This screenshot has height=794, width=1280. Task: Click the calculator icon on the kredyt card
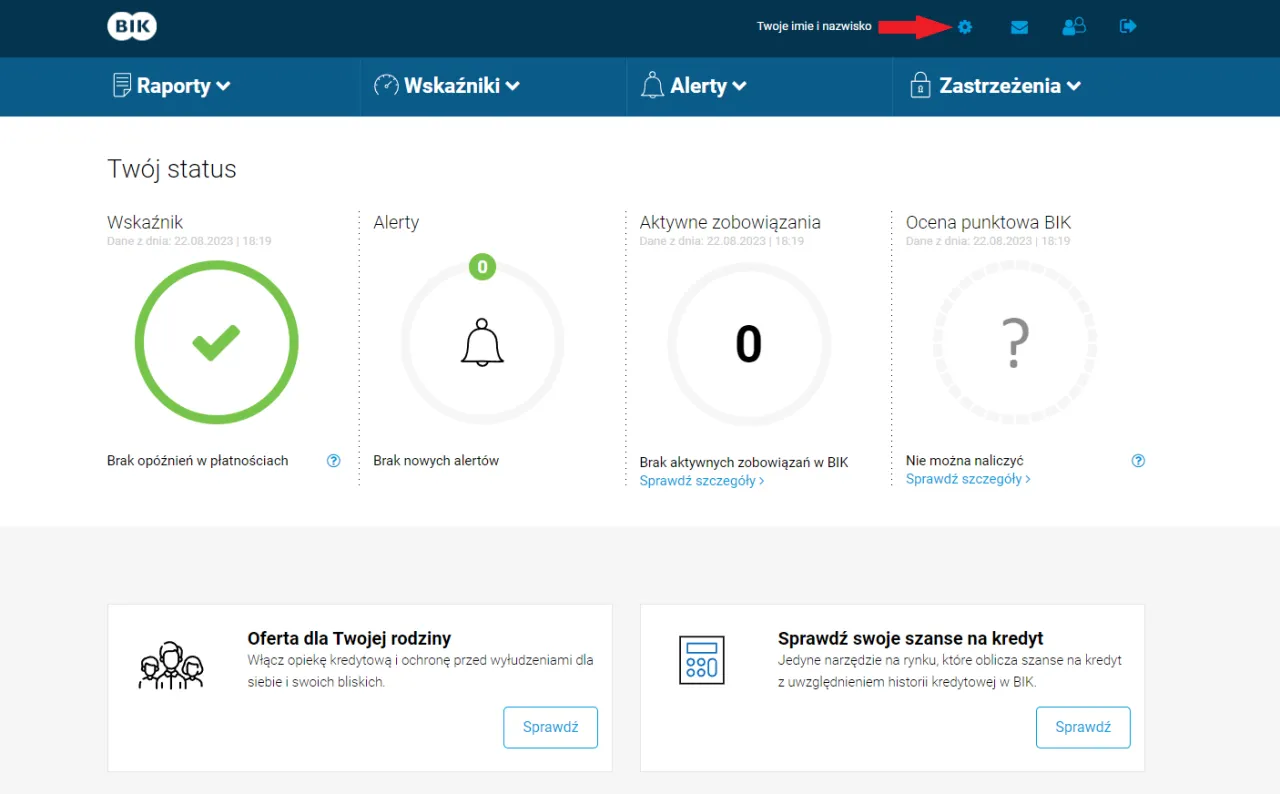tap(702, 660)
